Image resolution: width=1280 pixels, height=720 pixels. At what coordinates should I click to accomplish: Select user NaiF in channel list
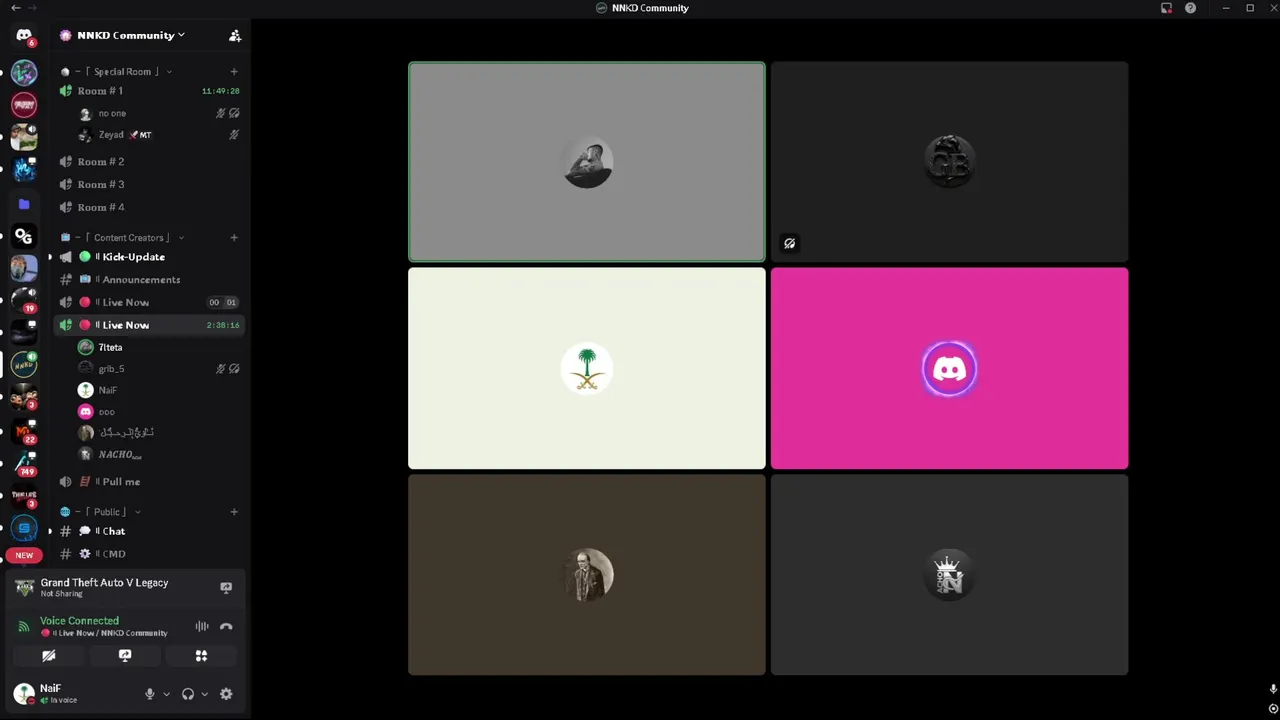pos(158,390)
